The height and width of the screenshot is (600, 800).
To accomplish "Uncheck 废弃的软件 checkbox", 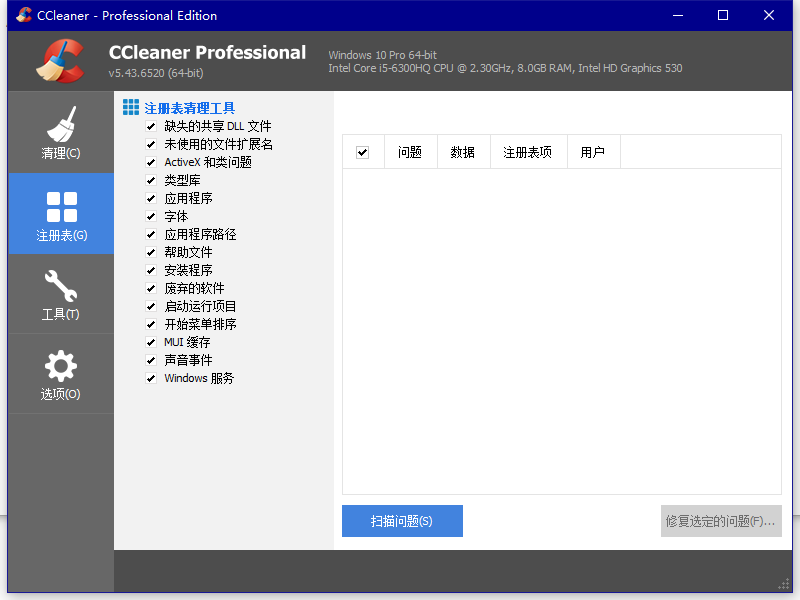I will pos(151,288).
